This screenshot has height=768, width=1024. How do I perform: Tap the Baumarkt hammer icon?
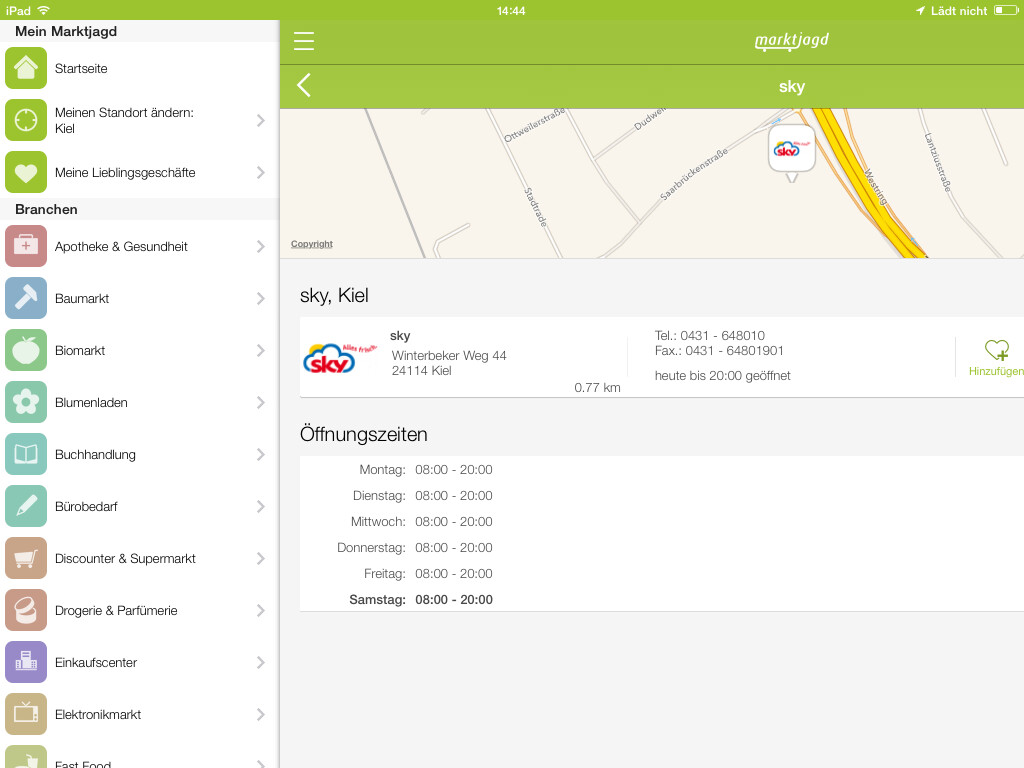26,298
